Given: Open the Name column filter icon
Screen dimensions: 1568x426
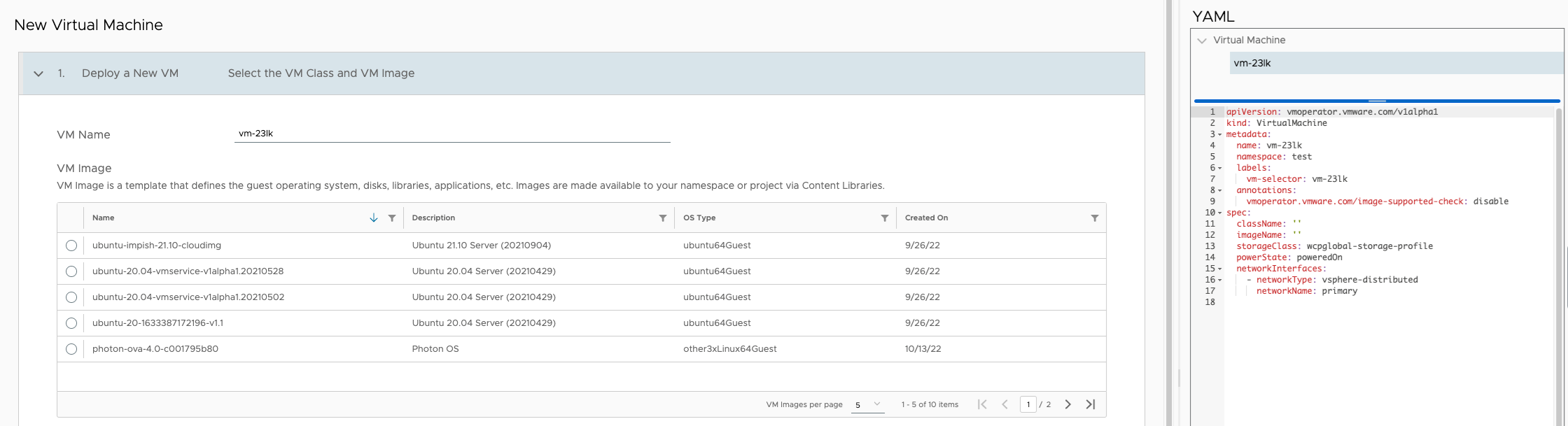Looking at the screenshot, I should tap(392, 218).
